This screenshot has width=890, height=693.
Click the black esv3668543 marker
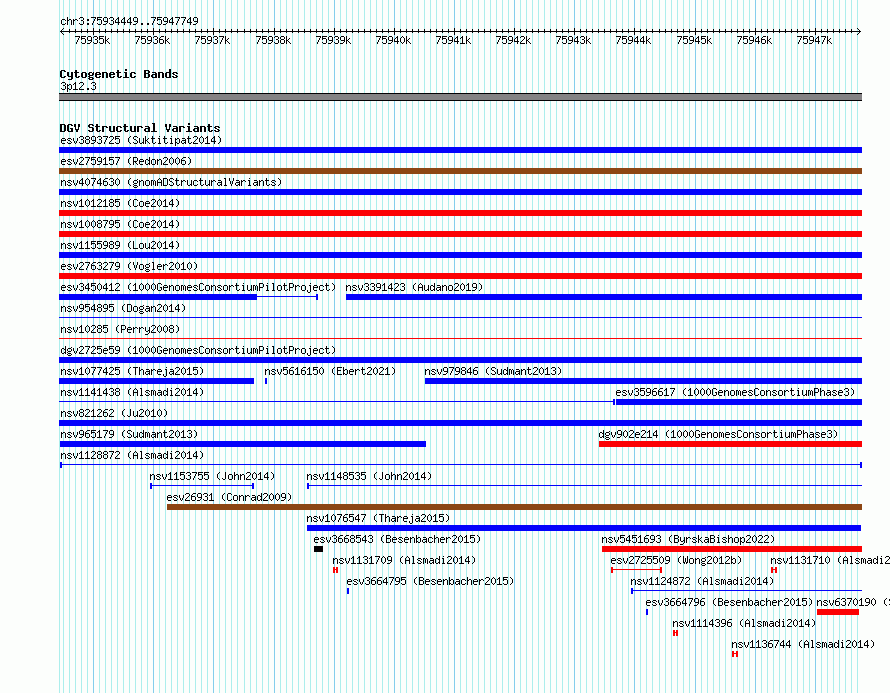point(318,549)
